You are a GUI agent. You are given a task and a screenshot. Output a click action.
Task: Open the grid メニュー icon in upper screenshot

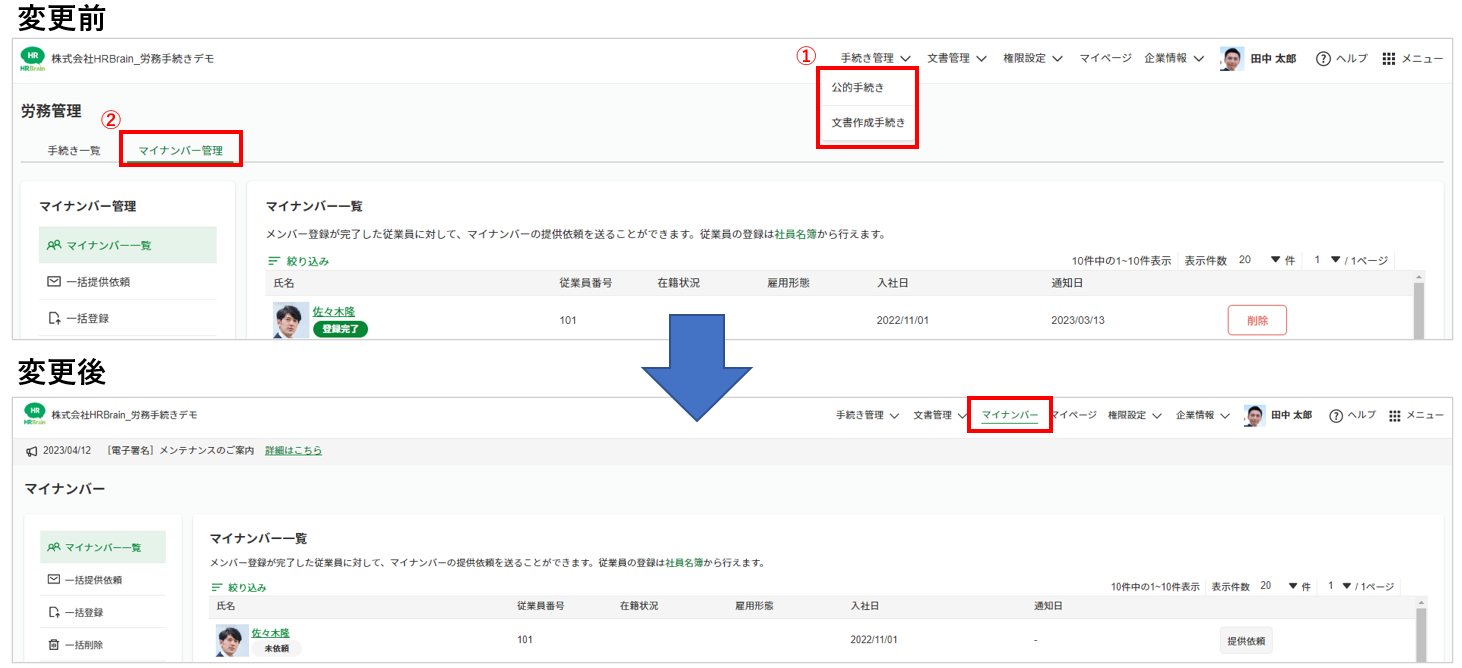coord(1388,59)
